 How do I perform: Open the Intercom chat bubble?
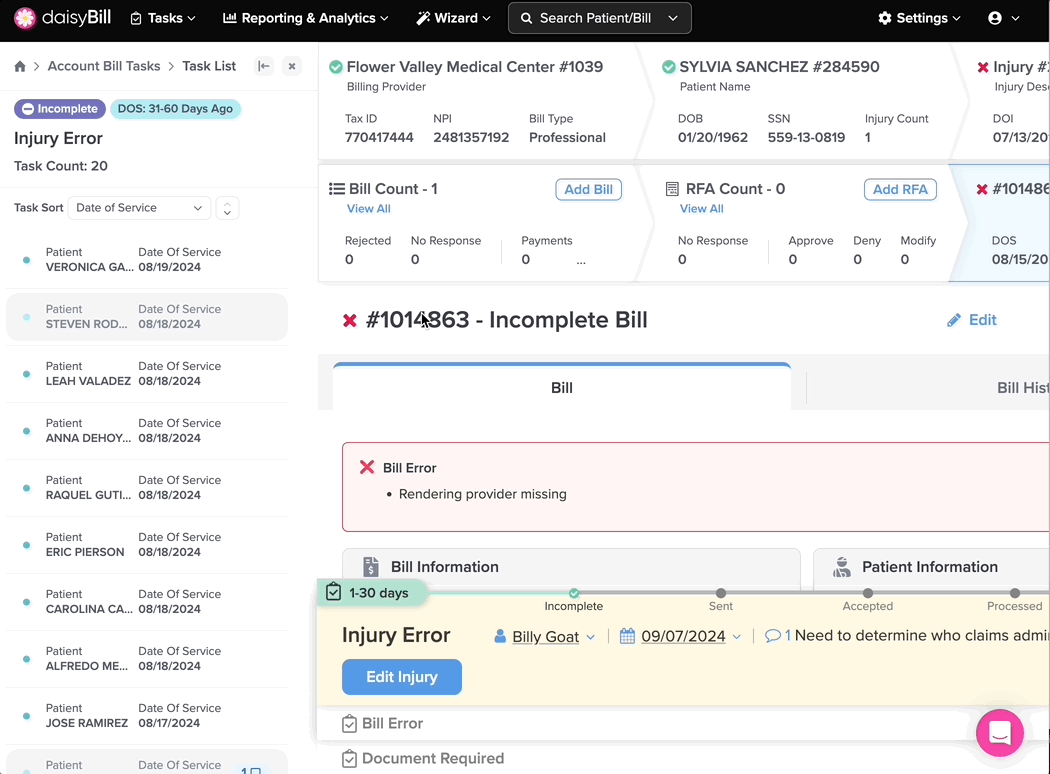click(999, 733)
